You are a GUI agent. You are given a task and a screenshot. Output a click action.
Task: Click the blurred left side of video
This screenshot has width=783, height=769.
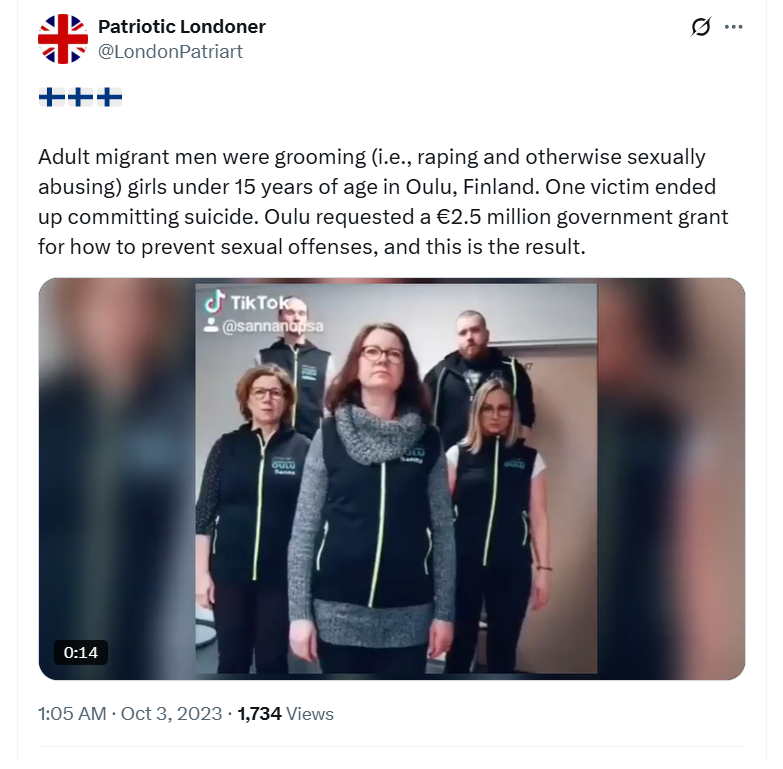click(x=117, y=479)
